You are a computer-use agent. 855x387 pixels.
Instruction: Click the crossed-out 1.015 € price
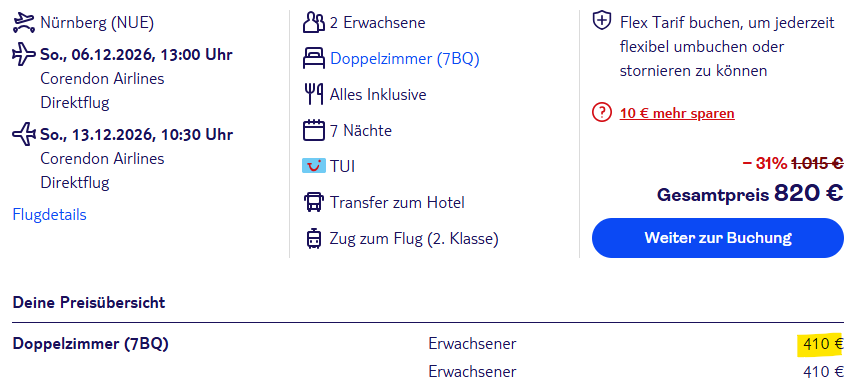(x=817, y=163)
